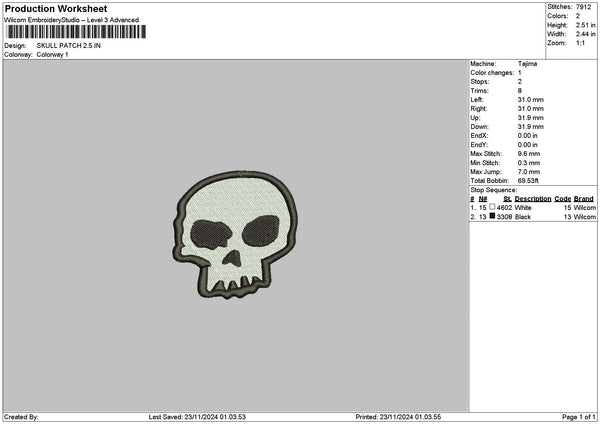600x424 pixels.
Task: Click the 'Black' thread description
Action: (x=523, y=217)
